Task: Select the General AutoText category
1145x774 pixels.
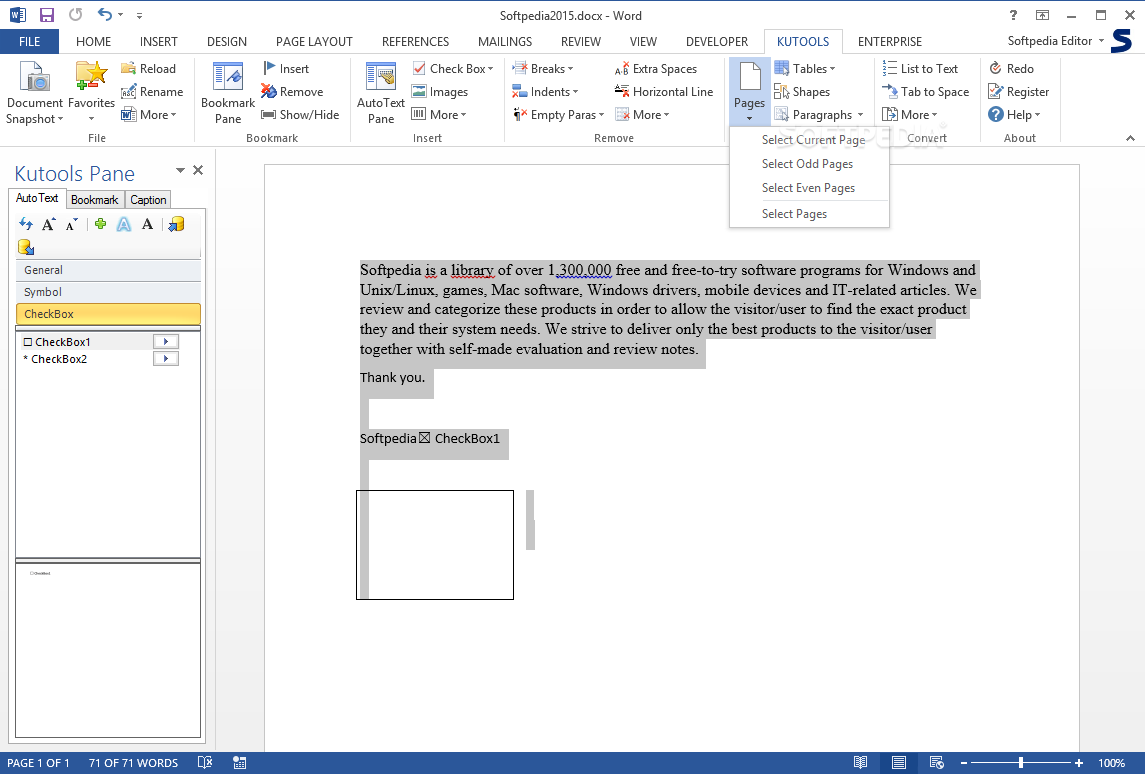Action: coord(108,270)
